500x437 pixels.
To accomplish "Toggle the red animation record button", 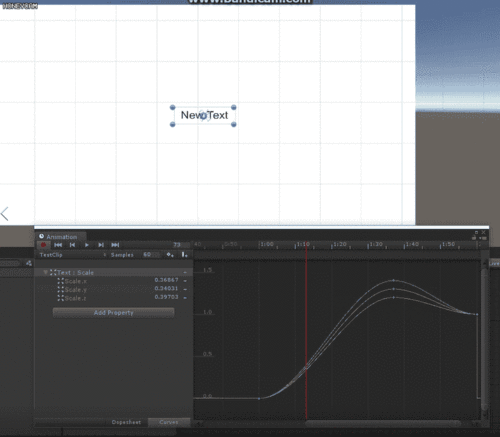I will (43, 245).
